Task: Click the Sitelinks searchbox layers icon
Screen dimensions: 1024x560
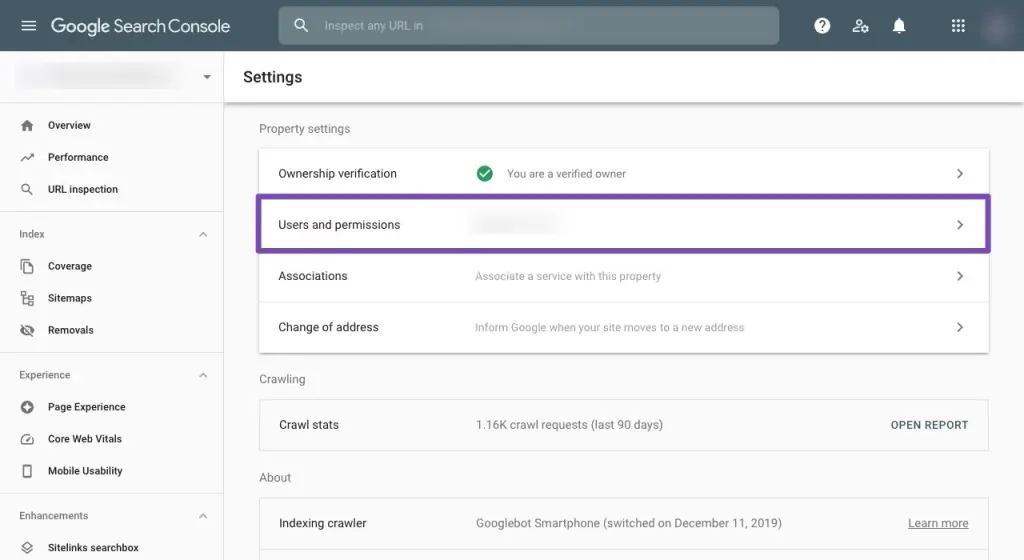Action: (x=27, y=548)
